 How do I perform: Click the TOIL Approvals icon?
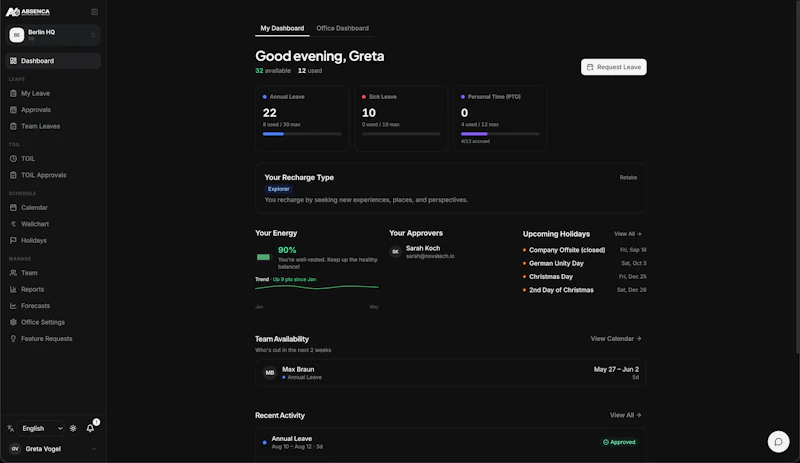[13, 175]
